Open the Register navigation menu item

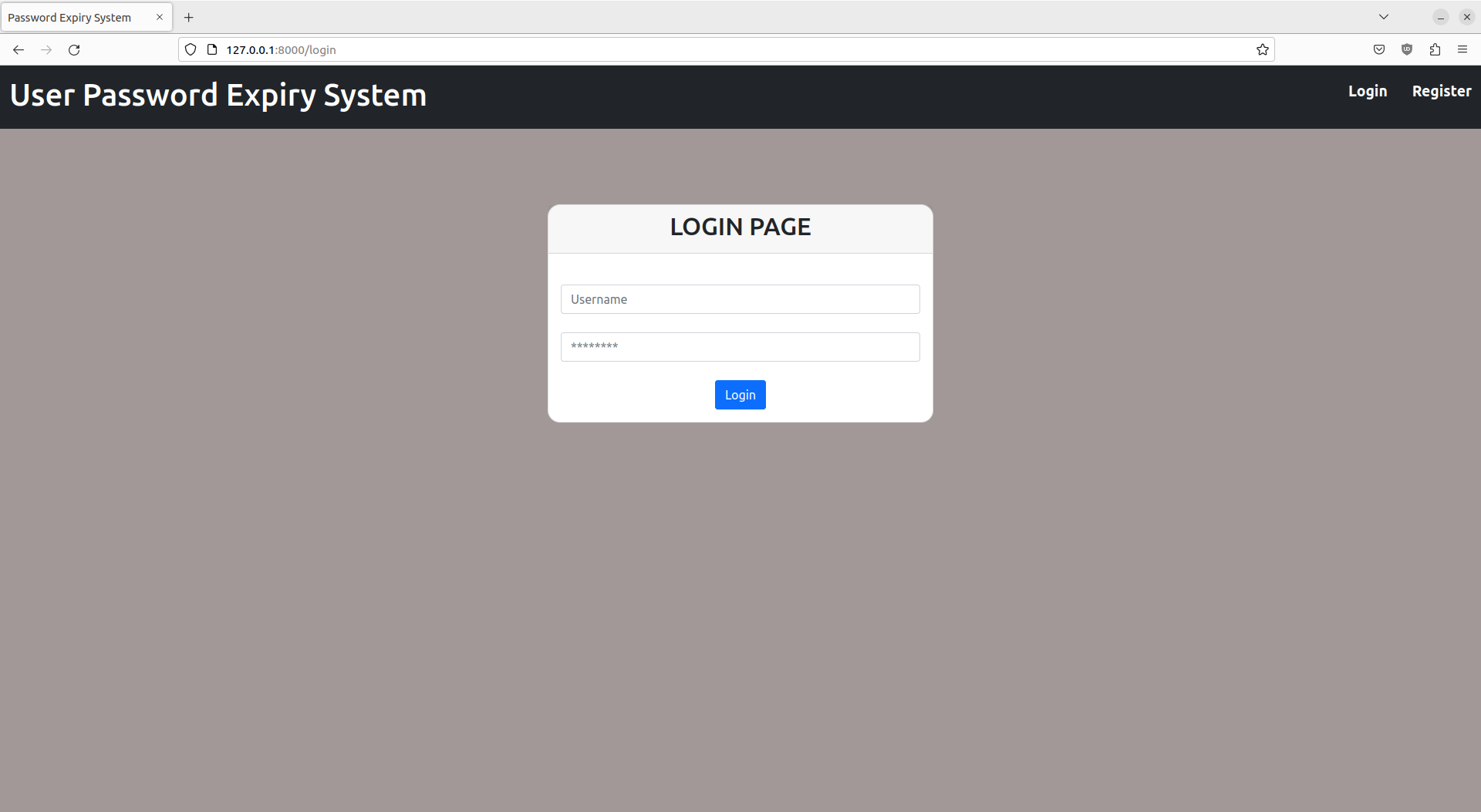click(1441, 91)
